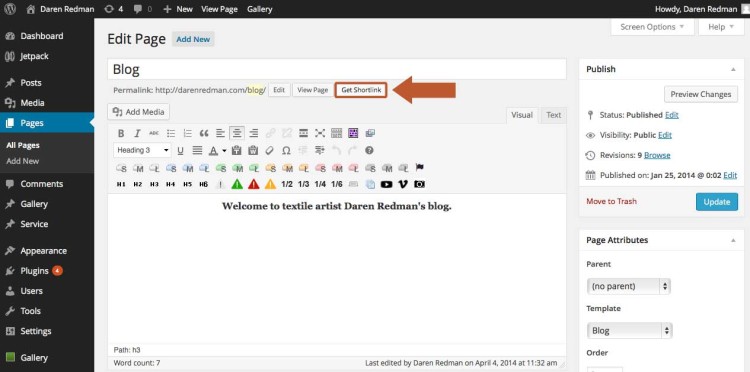The height and width of the screenshot is (372, 750).
Task: Switch to the Visual editor tab
Action: pyautogui.click(x=522, y=115)
